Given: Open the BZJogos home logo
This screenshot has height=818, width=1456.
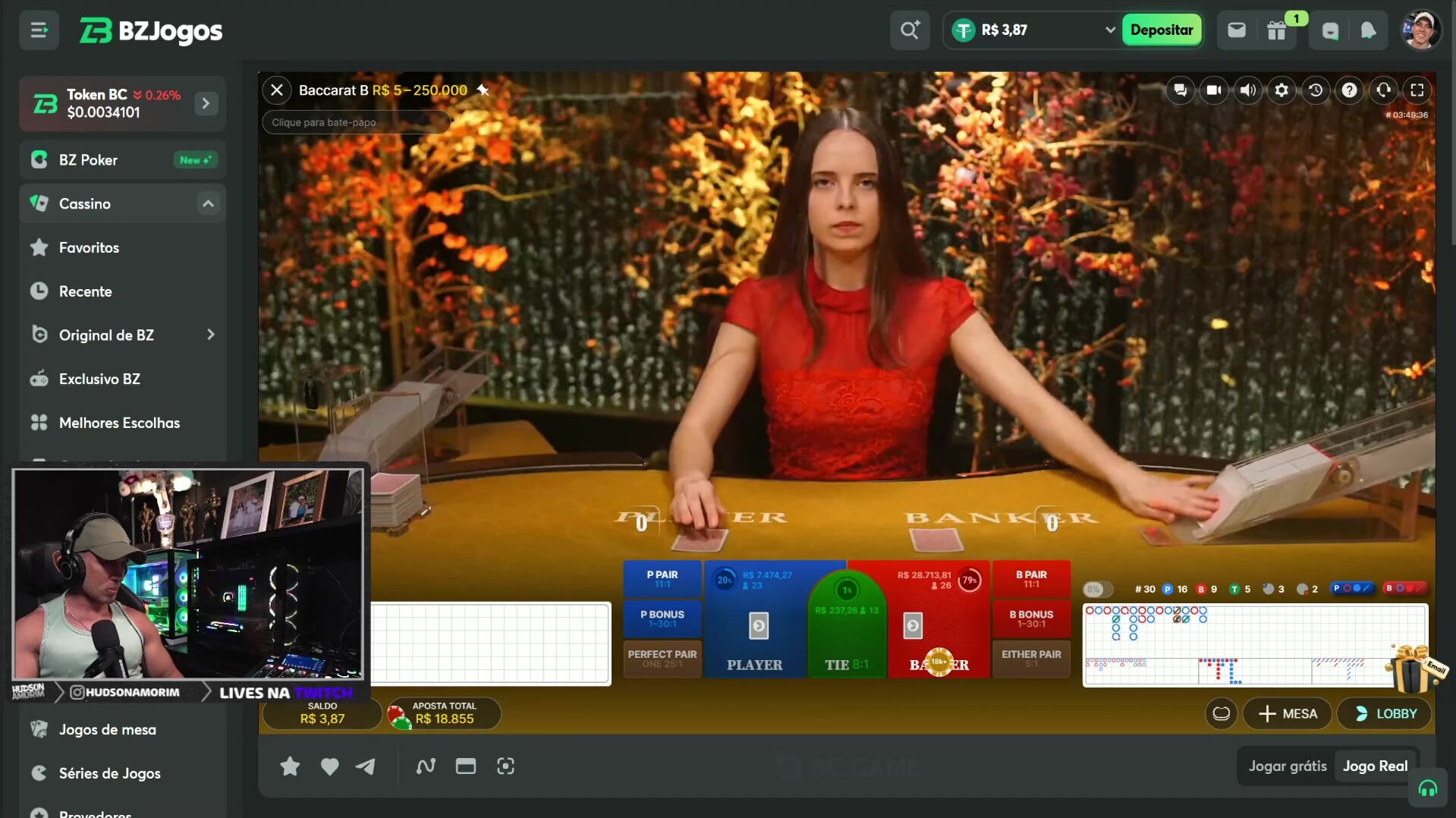Looking at the screenshot, I should [x=151, y=30].
